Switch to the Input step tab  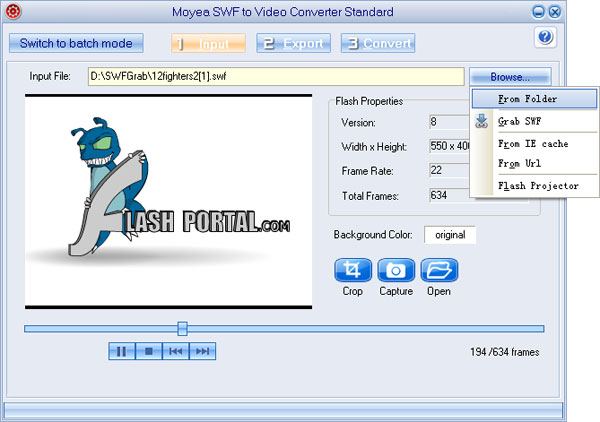point(208,43)
